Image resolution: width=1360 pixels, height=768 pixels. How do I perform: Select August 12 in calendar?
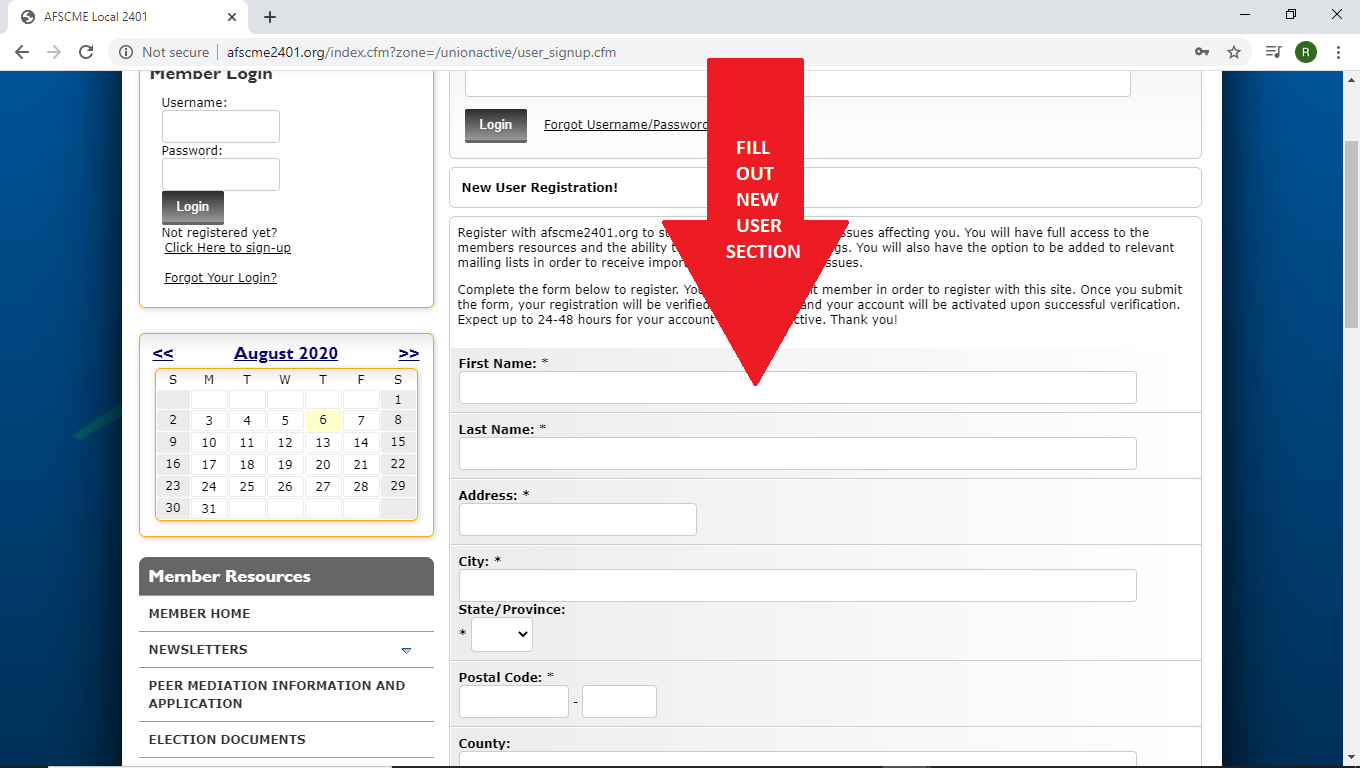[x=285, y=442]
